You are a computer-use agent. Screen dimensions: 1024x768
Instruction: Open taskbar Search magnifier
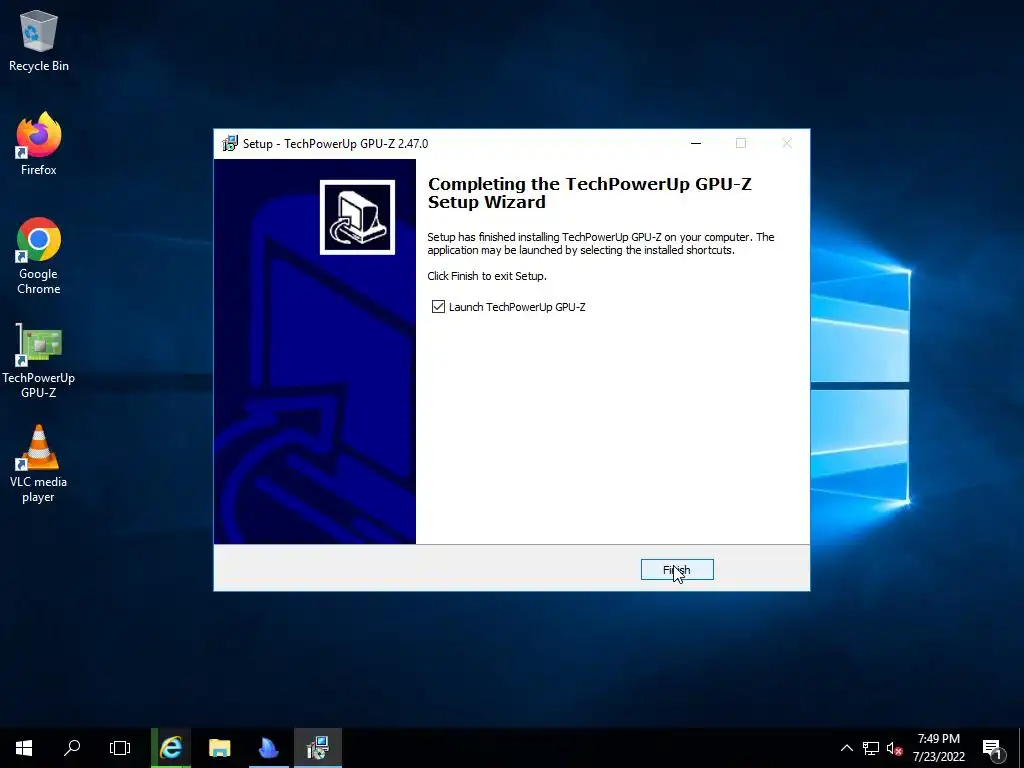72,748
